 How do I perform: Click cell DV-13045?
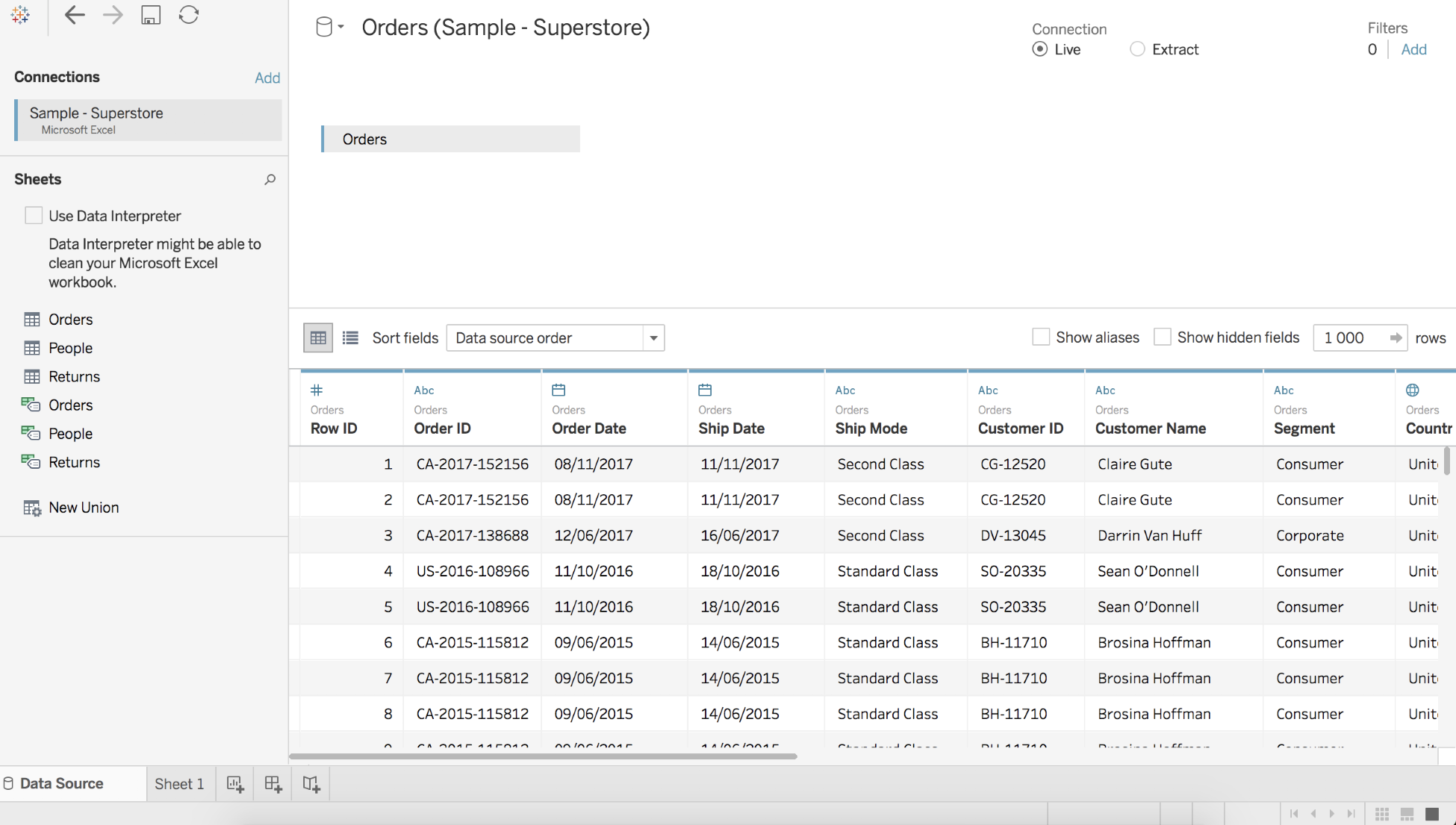pyautogui.click(x=1025, y=535)
